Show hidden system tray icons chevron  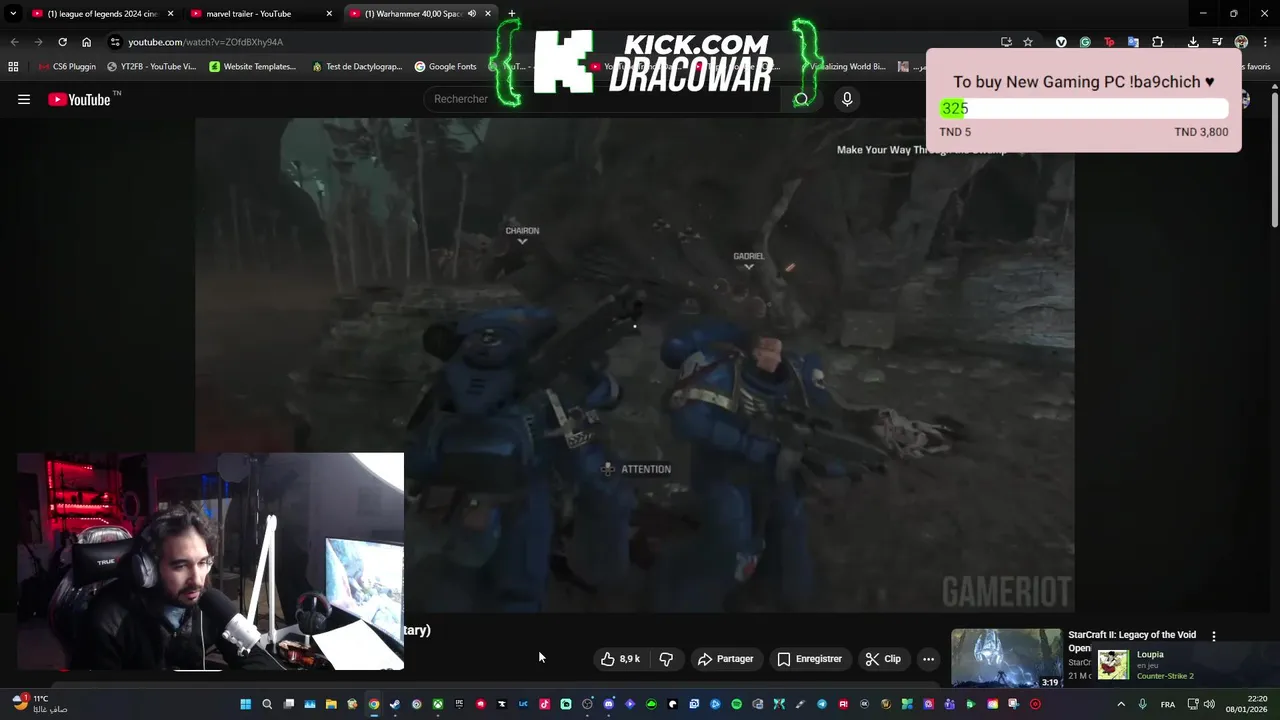(1121, 704)
